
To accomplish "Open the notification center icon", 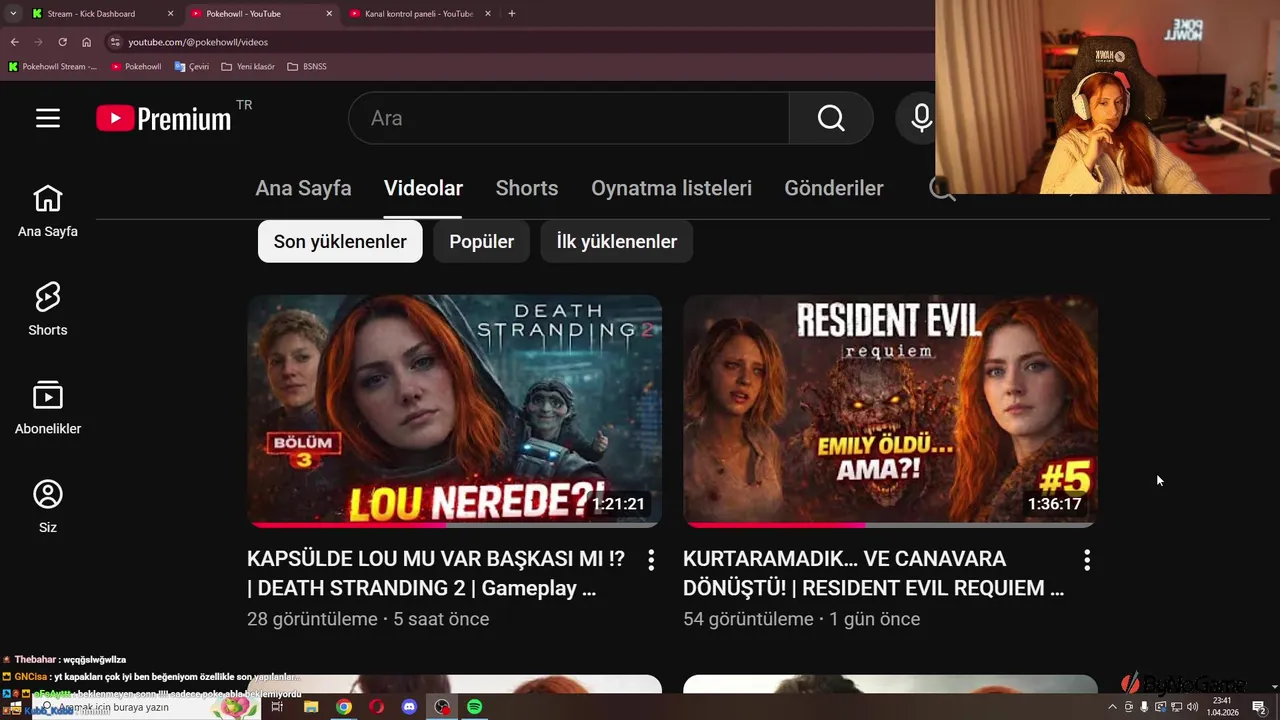I will tap(1259, 707).
